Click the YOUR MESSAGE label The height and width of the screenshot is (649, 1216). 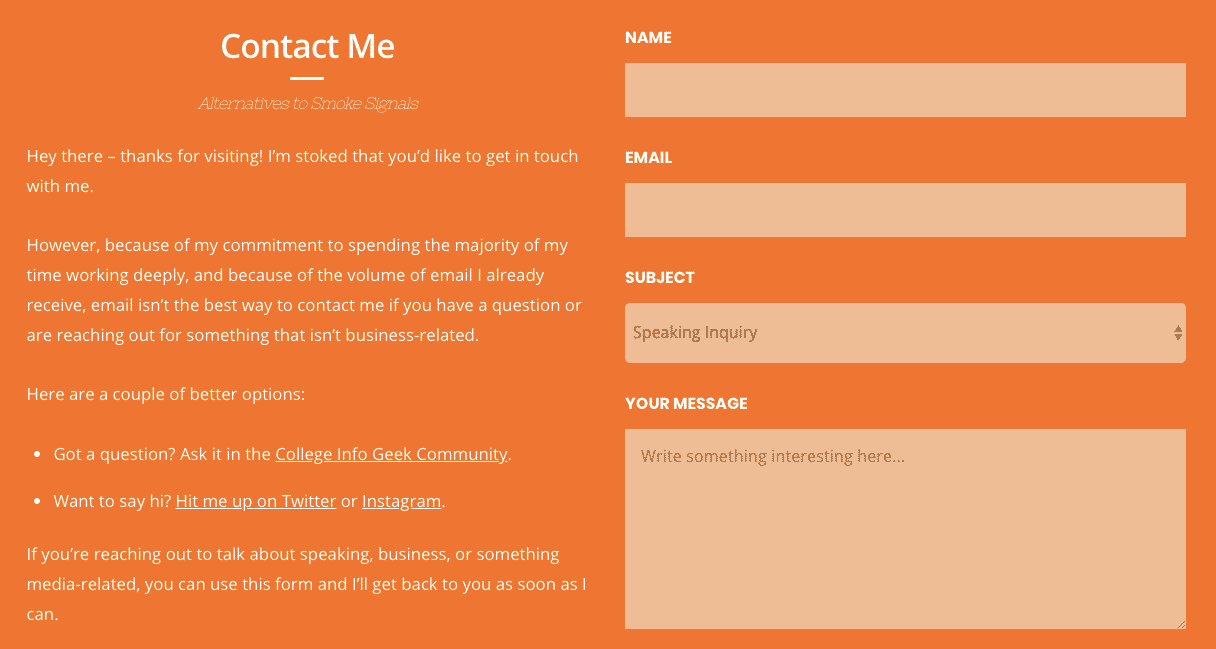pos(686,404)
